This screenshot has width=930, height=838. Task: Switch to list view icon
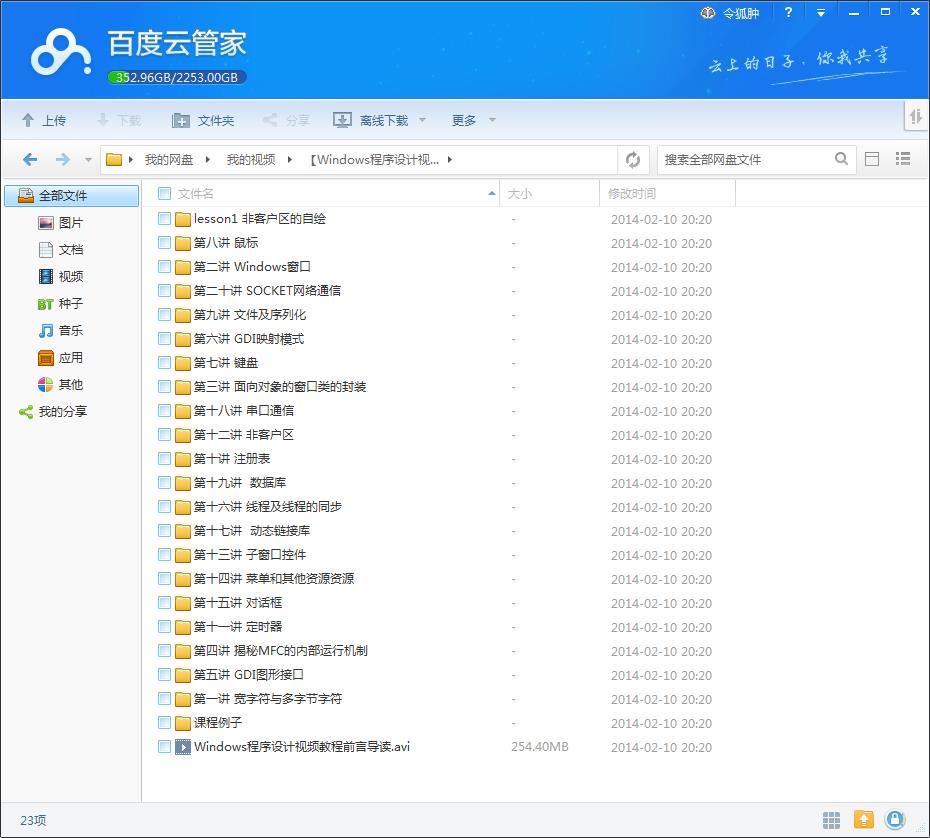(x=903, y=158)
